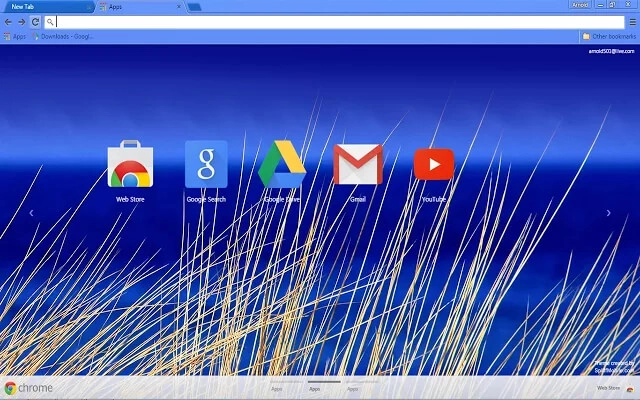Open the Web Store app
The height and width of the screenshot is (400, 640).
point(130,165)
